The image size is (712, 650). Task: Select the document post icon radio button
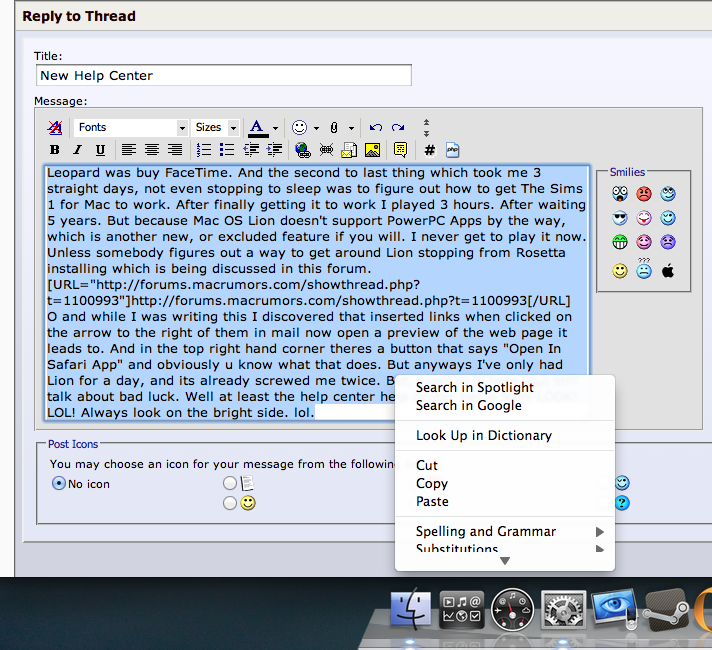[x=230, y=483]
